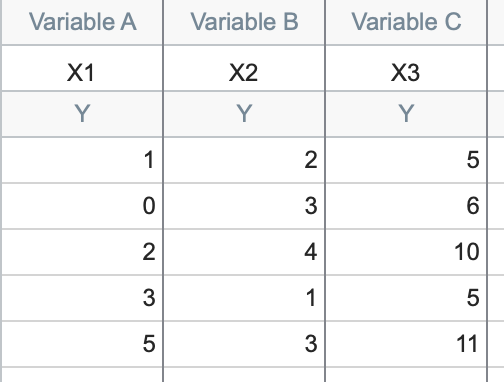Screen dimensions: 504x382
Task: Select the first row value 1 in X1
Action: tap(82, 160)
